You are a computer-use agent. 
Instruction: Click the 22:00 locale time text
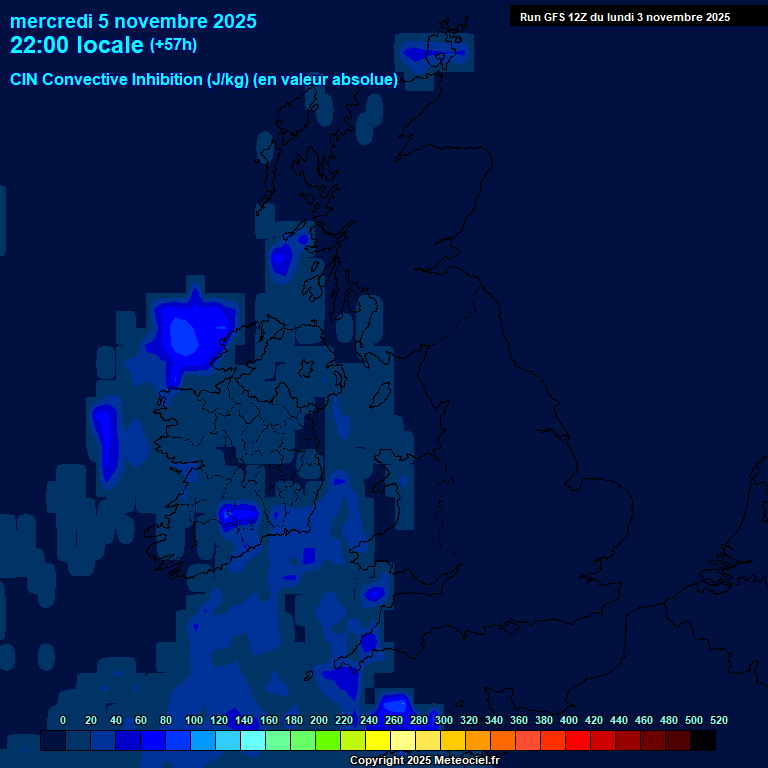pos(77,45)
